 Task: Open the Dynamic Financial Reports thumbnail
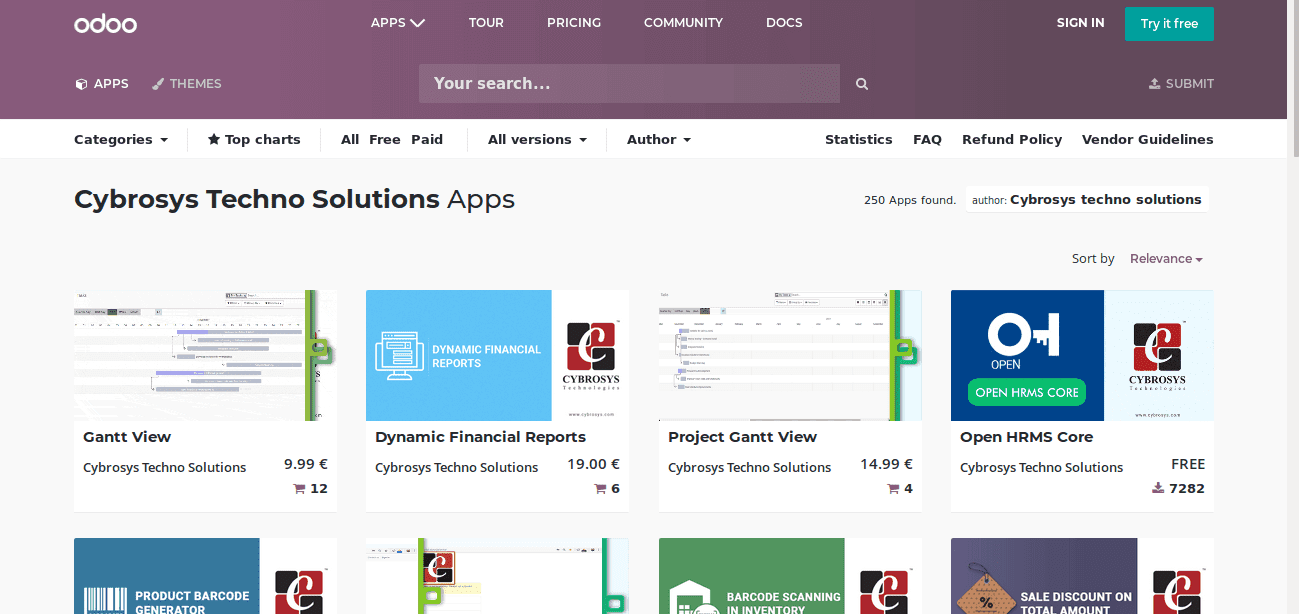[x=497, y=355]
